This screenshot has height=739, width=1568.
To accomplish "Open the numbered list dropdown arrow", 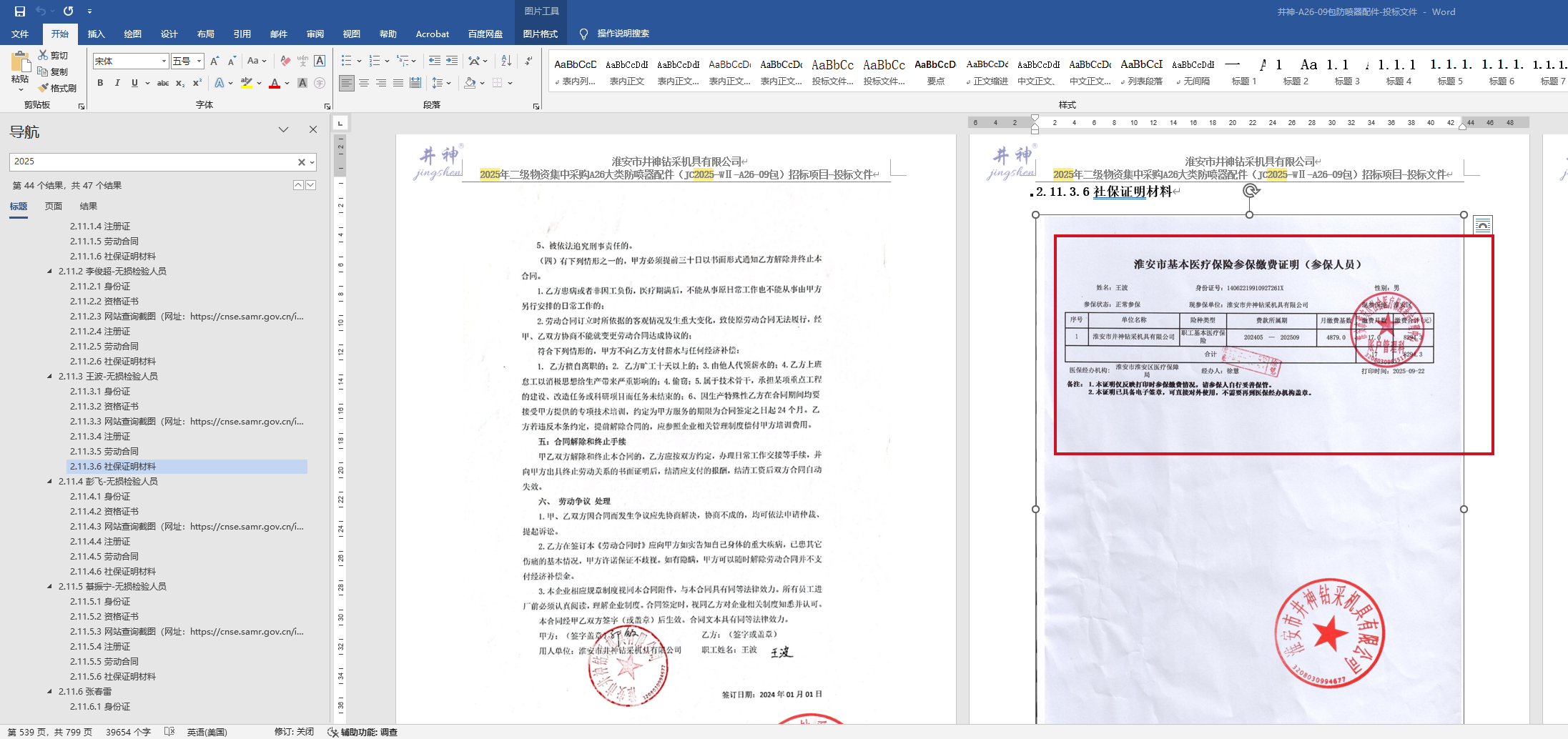I will tap(387, 61).
